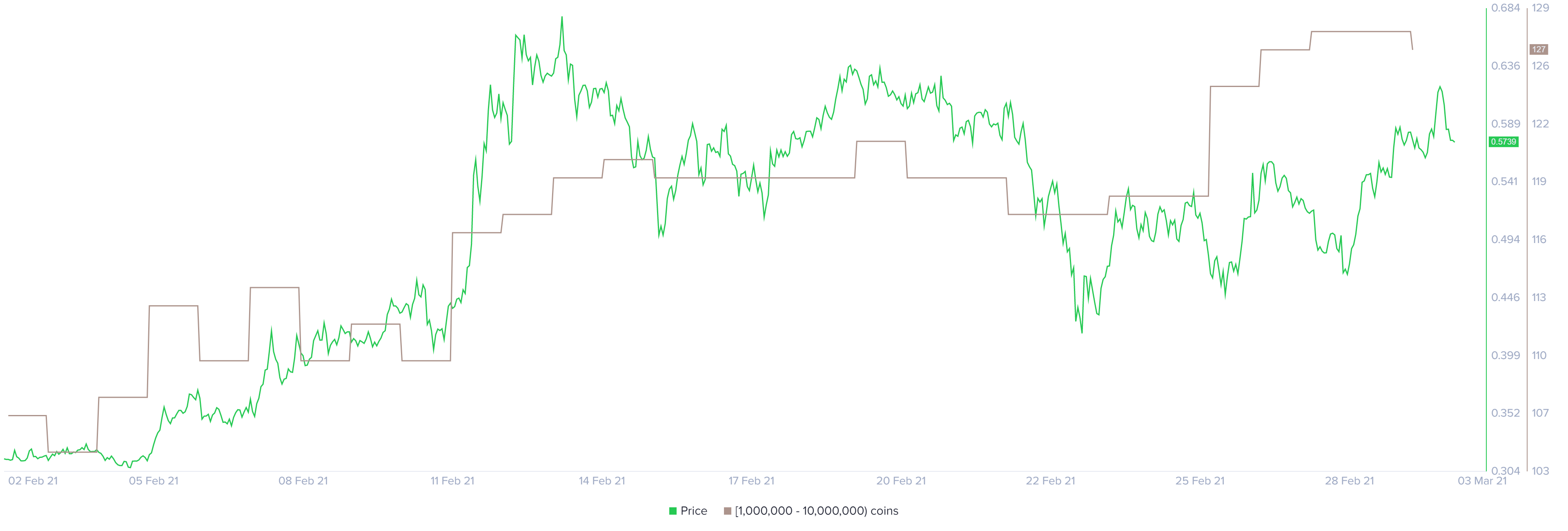Click the 0.684 price axis value

pos(1505,8)
